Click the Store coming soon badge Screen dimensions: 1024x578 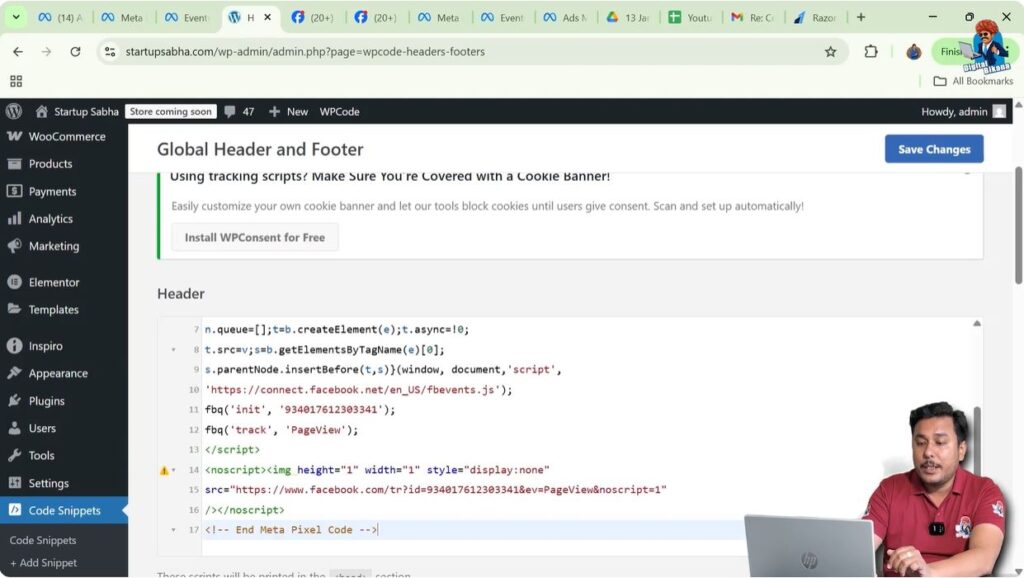coord(170,112)
